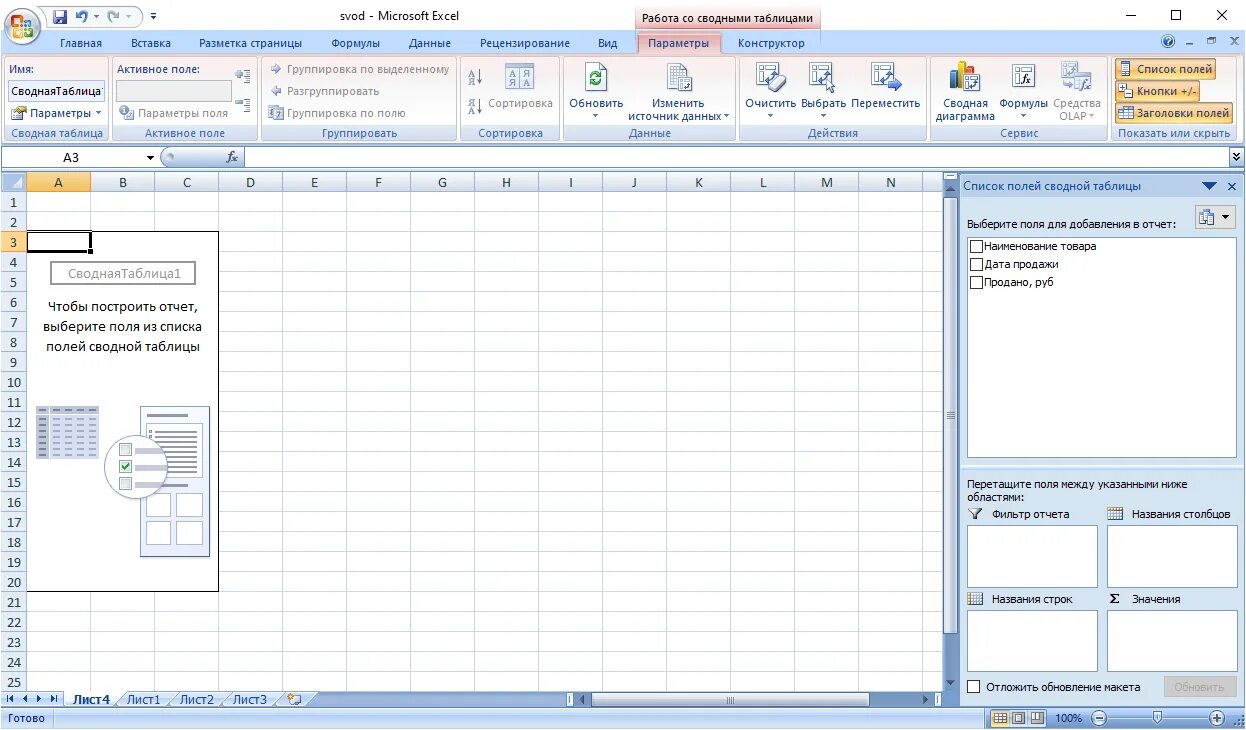Switch to Page Break preview icon
1246x730 pixels.
tap(1036, 718)
